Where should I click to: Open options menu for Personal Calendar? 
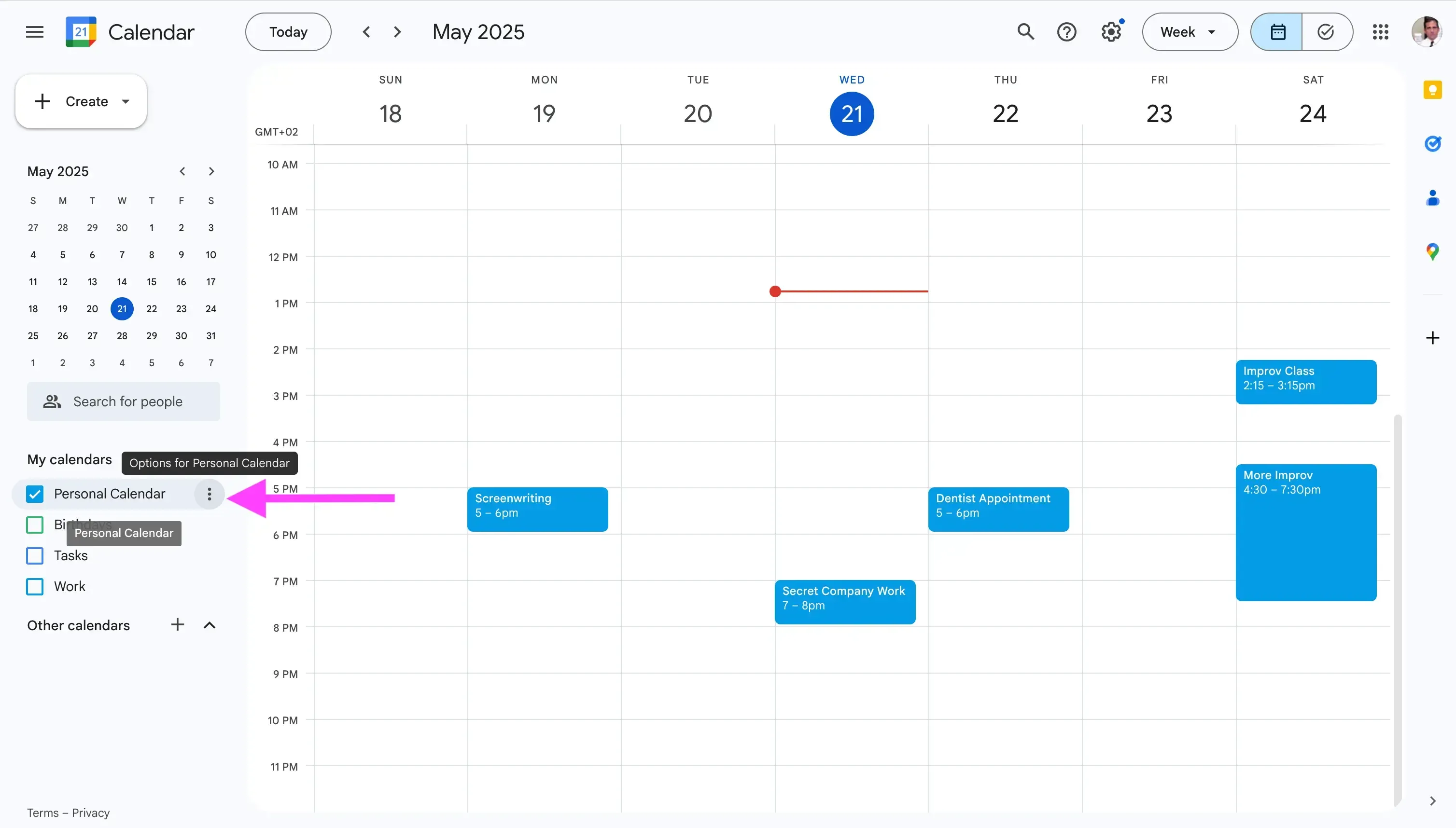pyautogui.click(x=209, y=494)
